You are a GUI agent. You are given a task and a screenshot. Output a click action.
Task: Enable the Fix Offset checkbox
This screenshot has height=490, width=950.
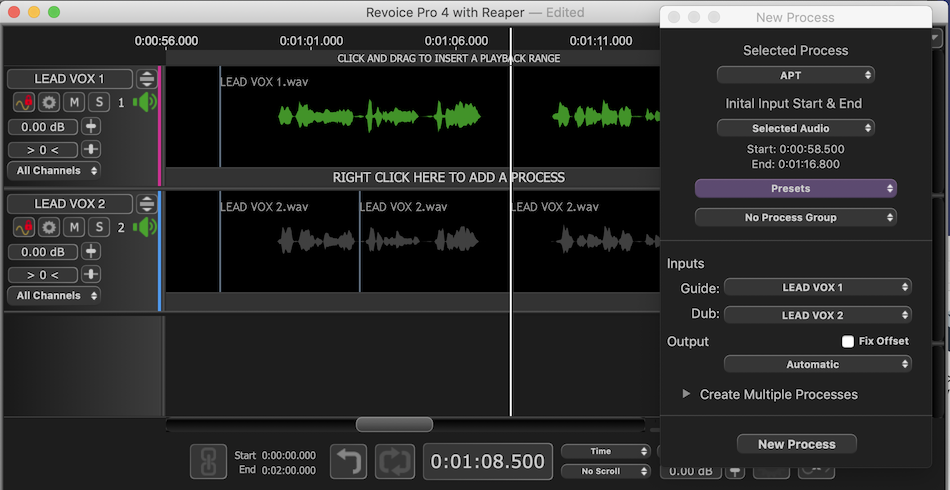click(848, 341)
